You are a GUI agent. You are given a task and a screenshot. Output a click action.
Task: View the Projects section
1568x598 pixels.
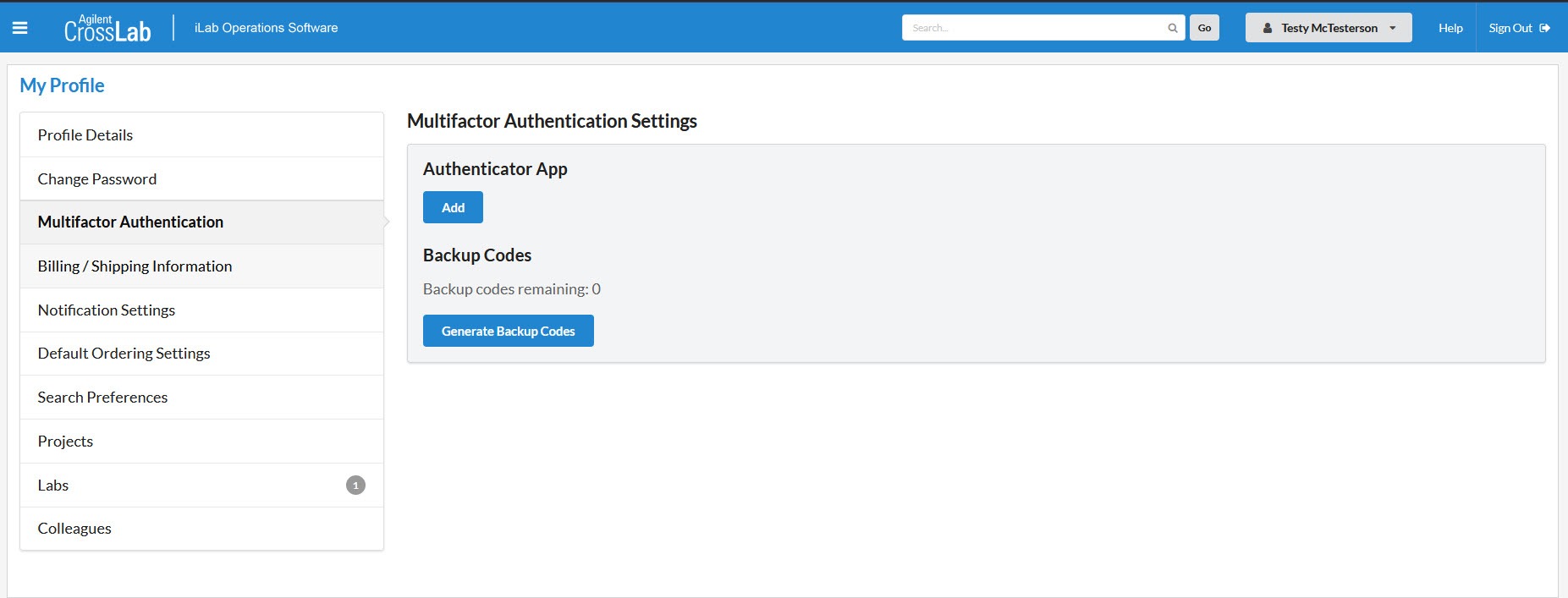(65, 442)
